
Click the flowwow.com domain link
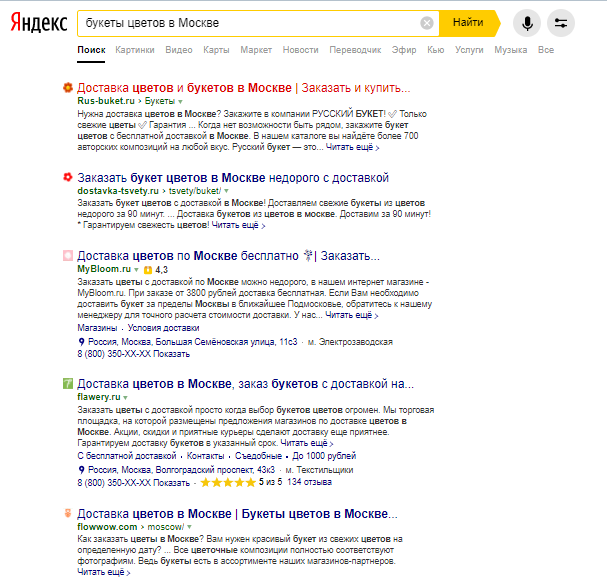[x=107, y=527]
